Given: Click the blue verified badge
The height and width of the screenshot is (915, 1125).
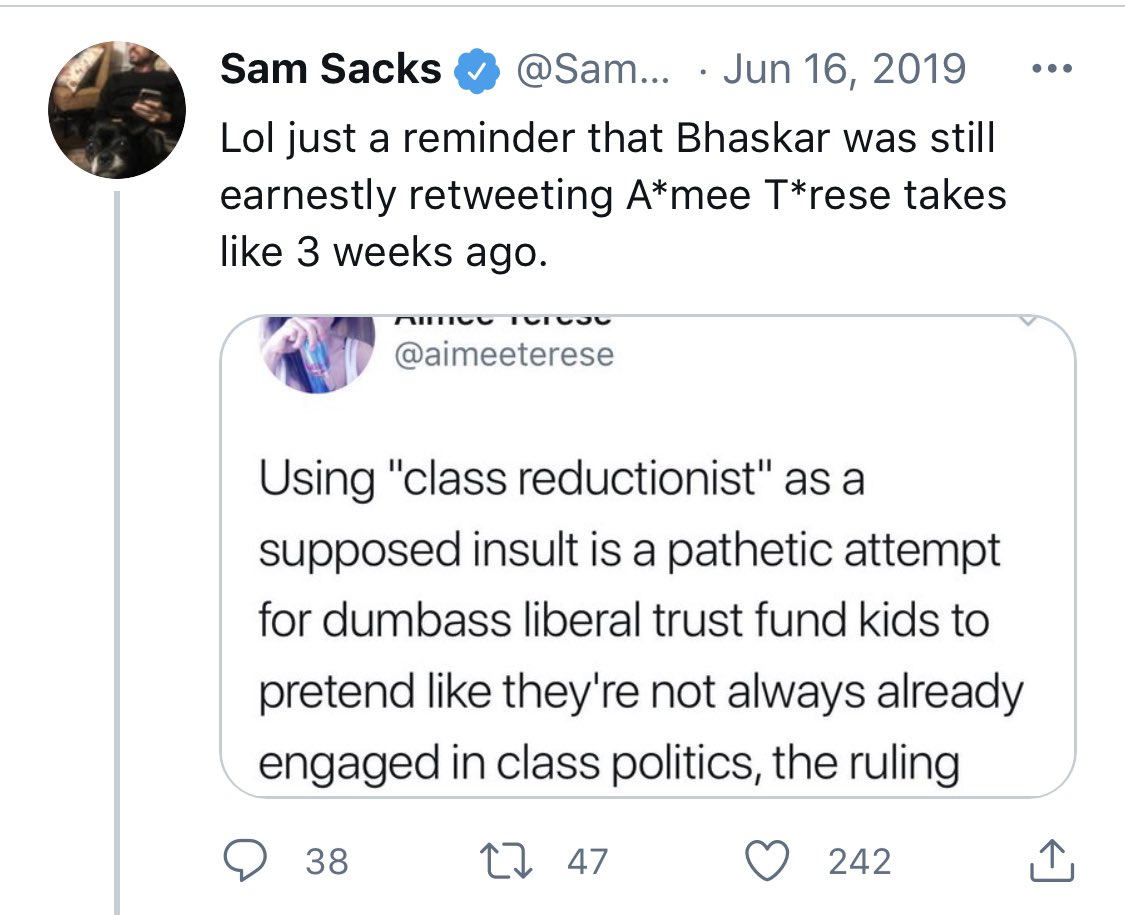Looking at the screenshot, I should 477,70.
